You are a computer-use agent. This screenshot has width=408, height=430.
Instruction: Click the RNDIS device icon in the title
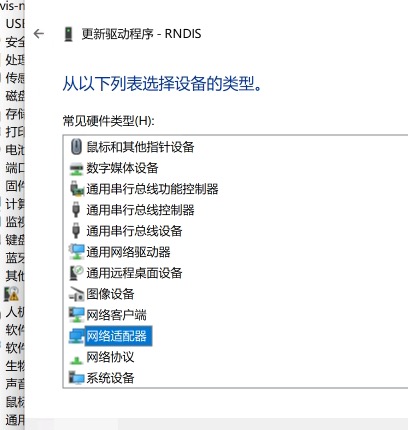[68, 34]
